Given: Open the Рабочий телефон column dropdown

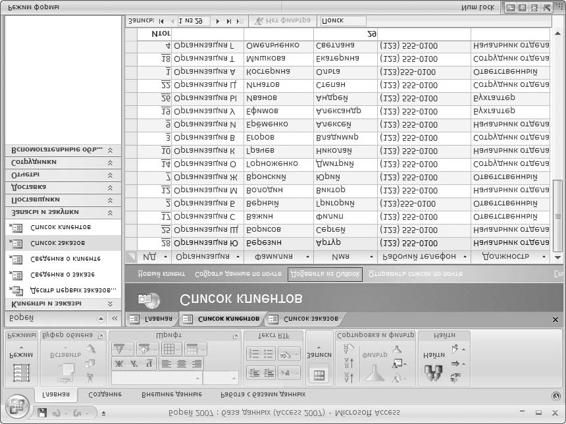Looking at the screenshot, I should coord(465,257).
